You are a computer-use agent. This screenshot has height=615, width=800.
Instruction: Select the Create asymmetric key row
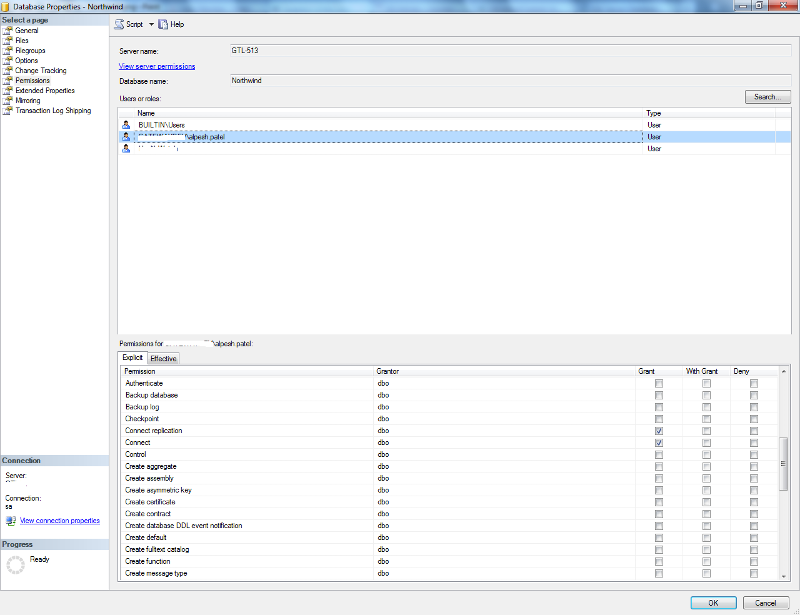pos(449,490)
